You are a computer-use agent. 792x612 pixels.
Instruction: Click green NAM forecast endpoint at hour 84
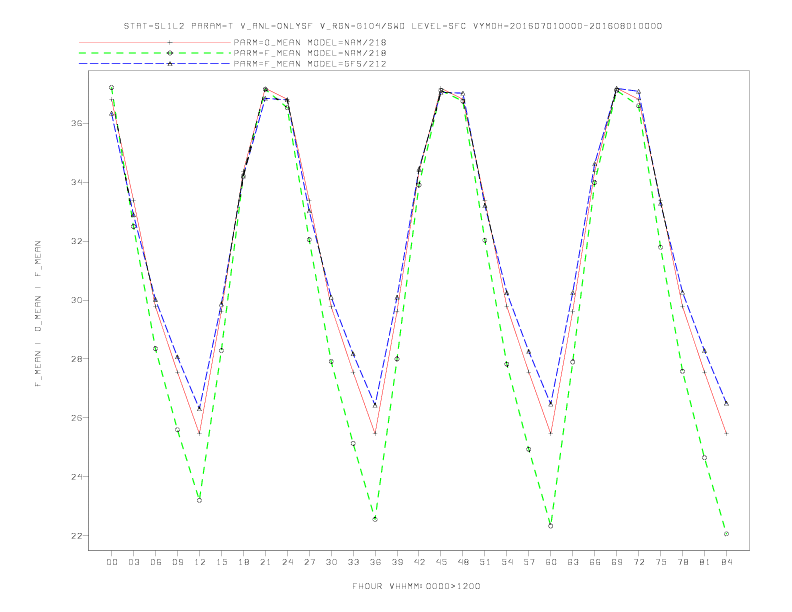tap(726, 534)
